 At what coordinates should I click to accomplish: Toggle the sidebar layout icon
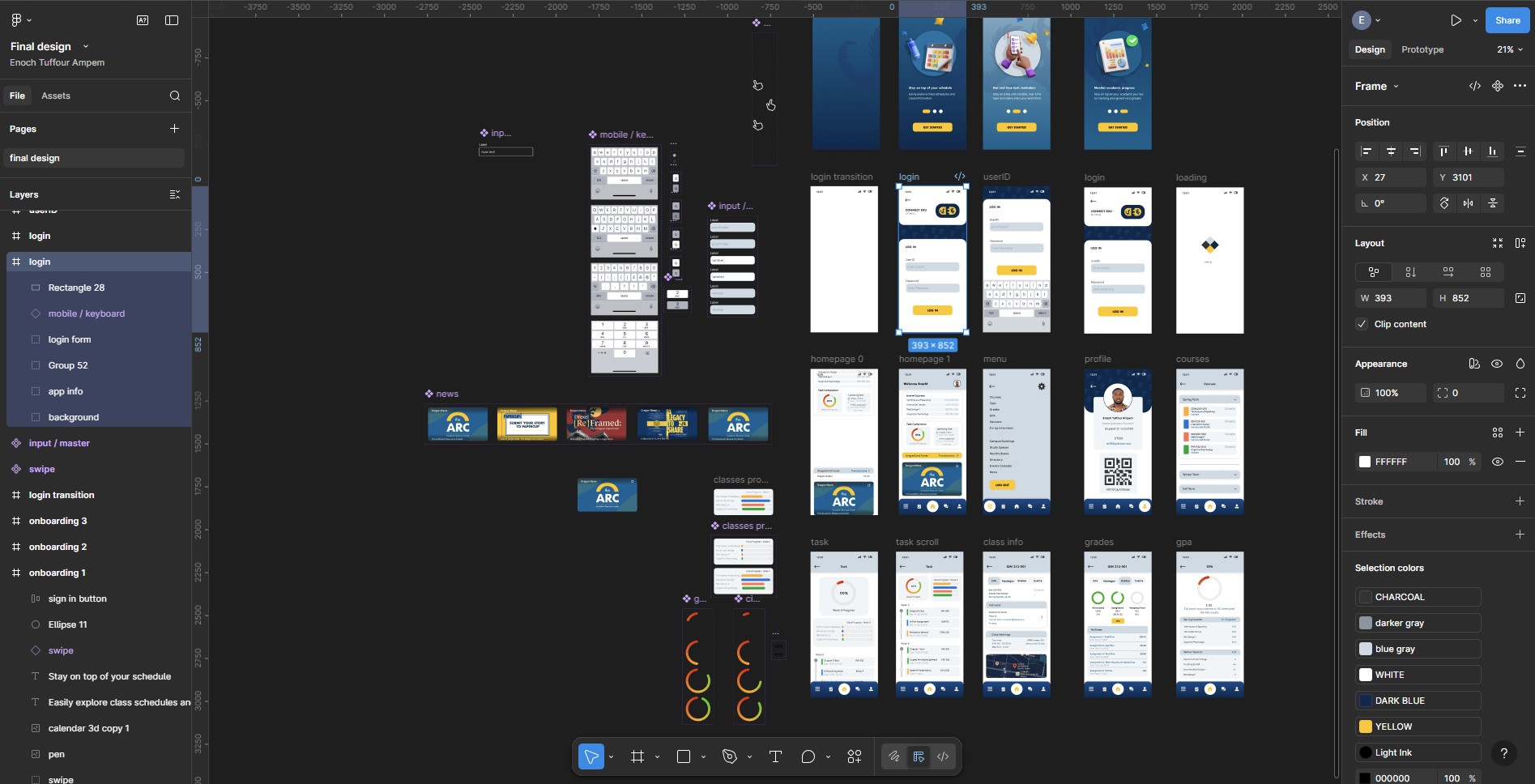coord(172,20)
